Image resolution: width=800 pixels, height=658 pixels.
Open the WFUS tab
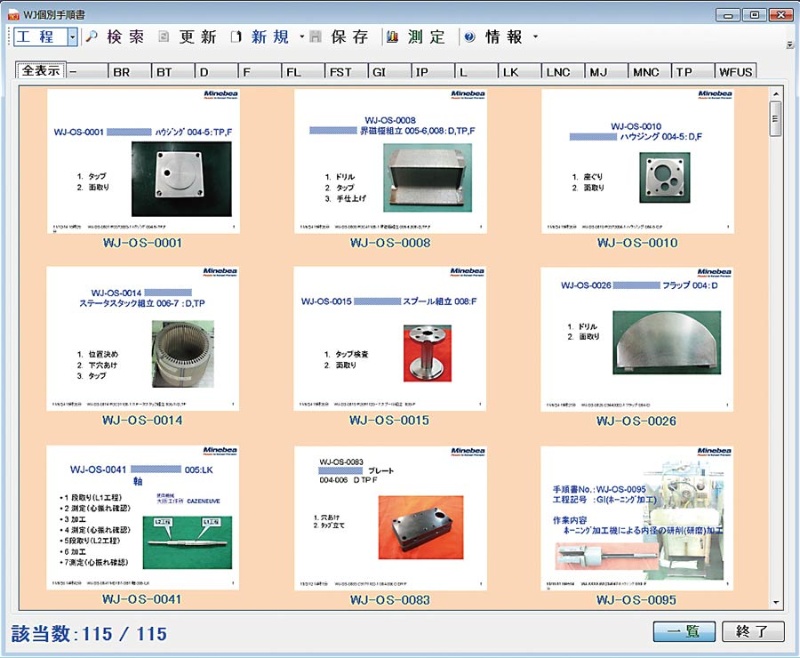[x=735, y=72]
